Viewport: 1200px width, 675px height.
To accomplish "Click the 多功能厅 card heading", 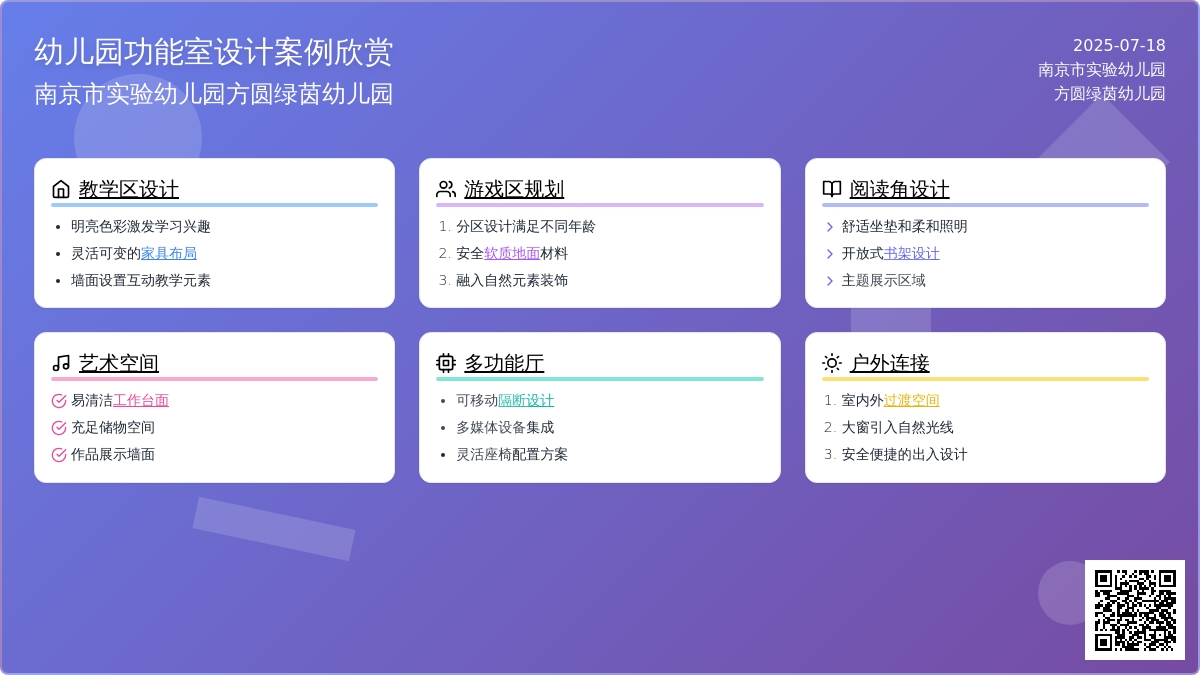I will [x=504, y=363].
